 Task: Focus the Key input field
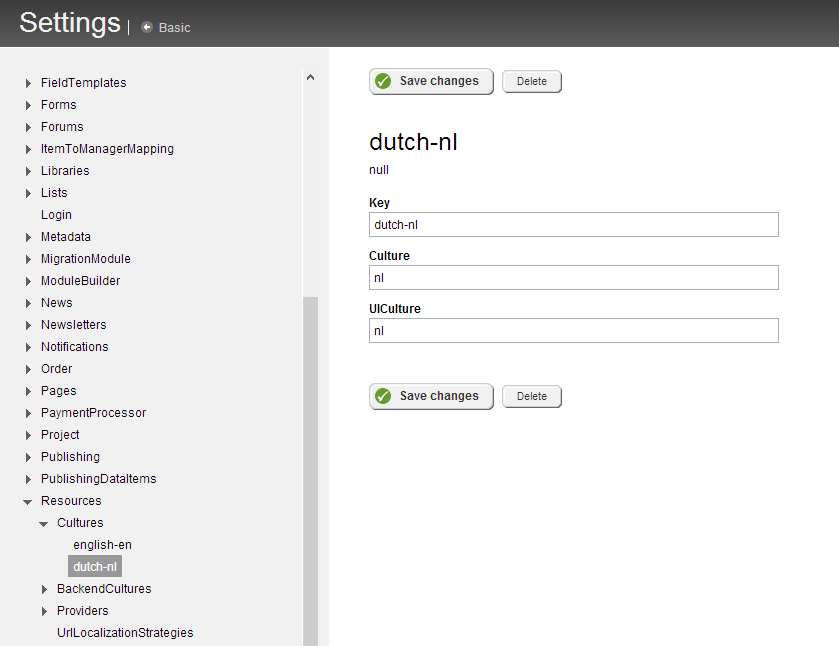(574, 225)
